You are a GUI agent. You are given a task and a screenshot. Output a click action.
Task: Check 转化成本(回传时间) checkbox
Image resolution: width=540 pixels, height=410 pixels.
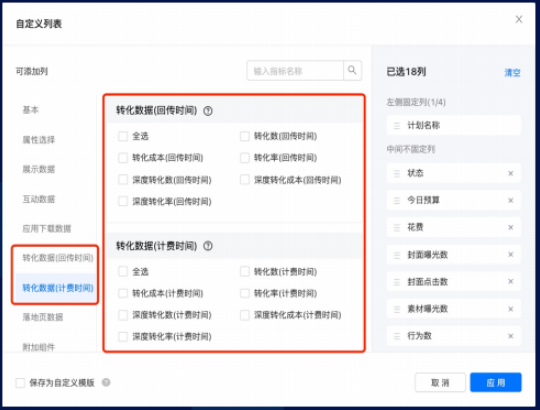point(123,158)
